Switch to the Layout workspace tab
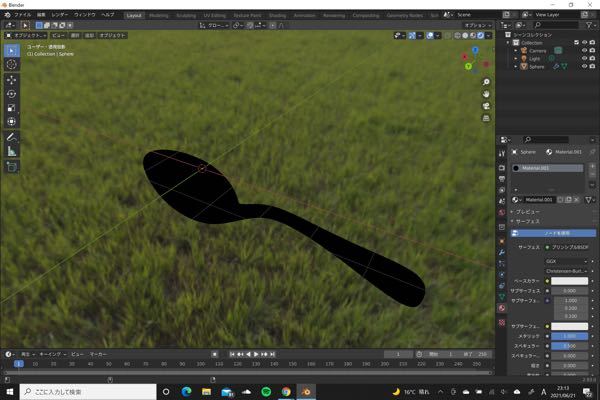 134,15
